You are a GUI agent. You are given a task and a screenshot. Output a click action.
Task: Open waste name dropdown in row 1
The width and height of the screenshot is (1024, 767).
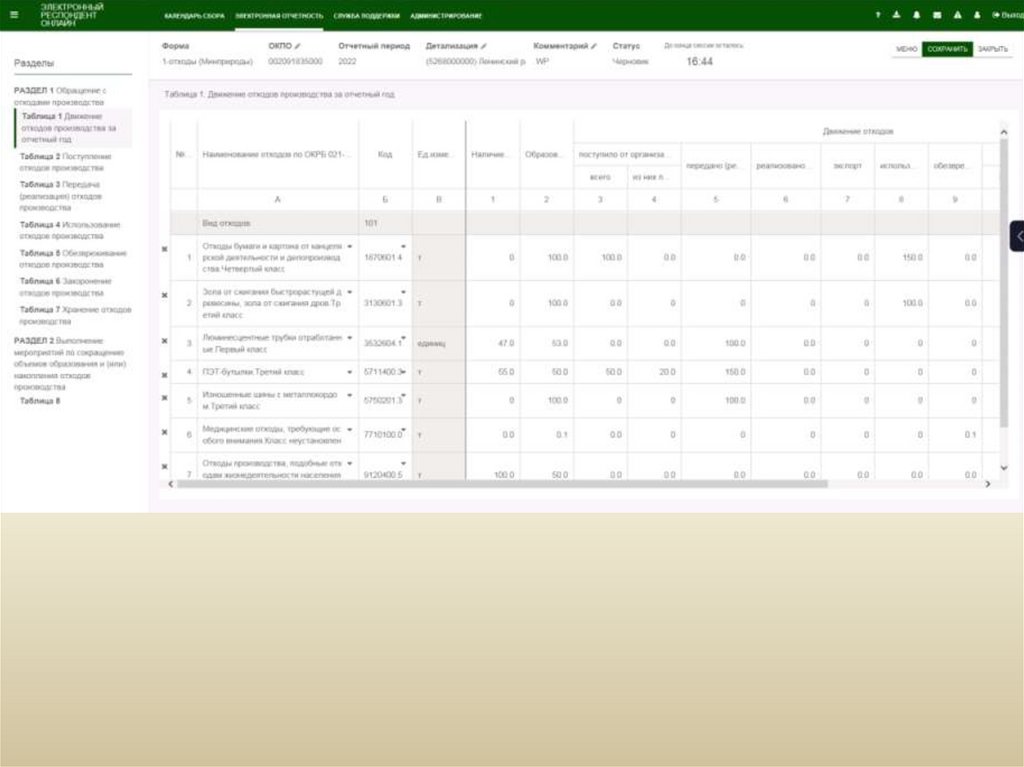349,247
